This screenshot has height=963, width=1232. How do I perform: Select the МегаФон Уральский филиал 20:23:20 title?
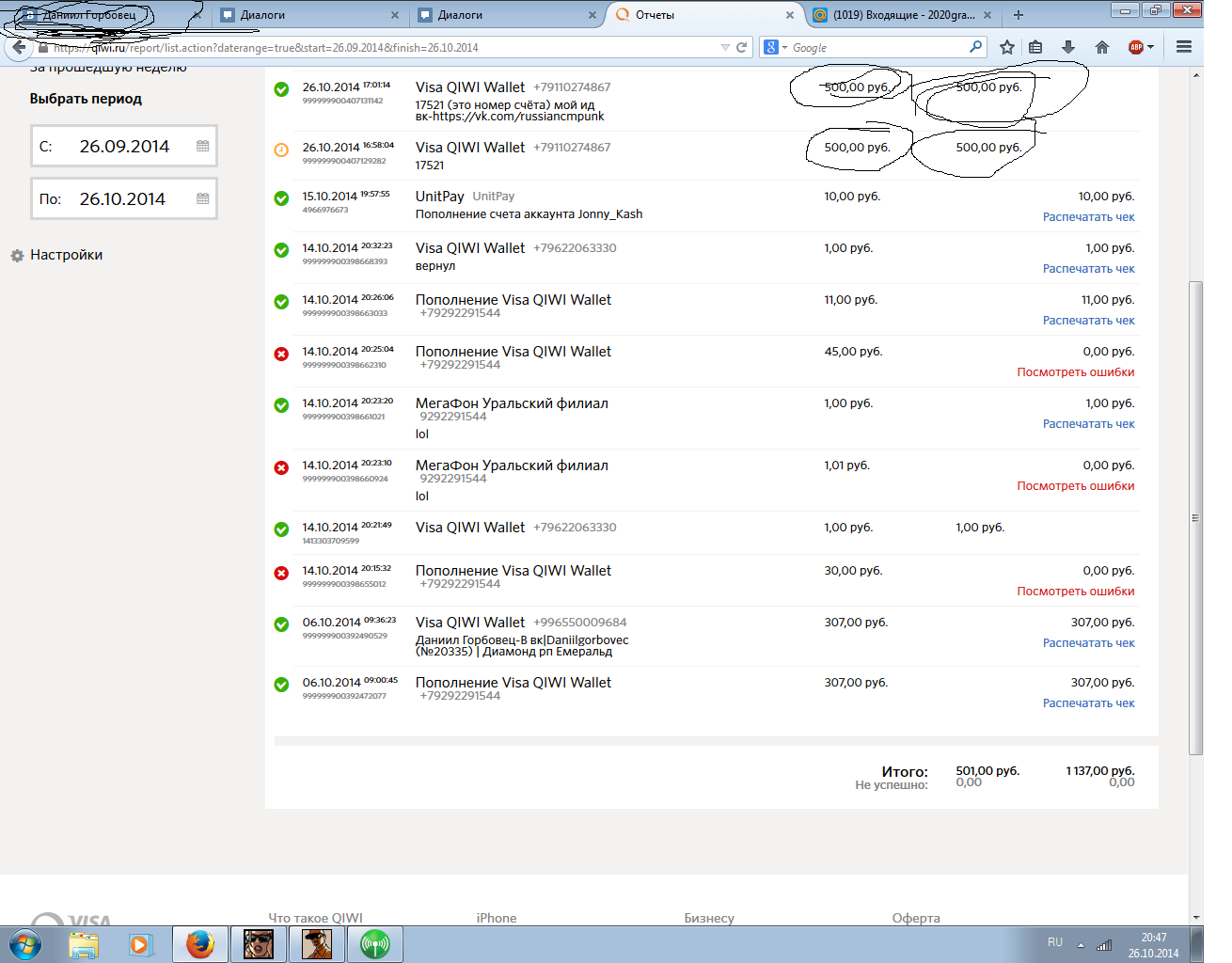pos(512,403)
